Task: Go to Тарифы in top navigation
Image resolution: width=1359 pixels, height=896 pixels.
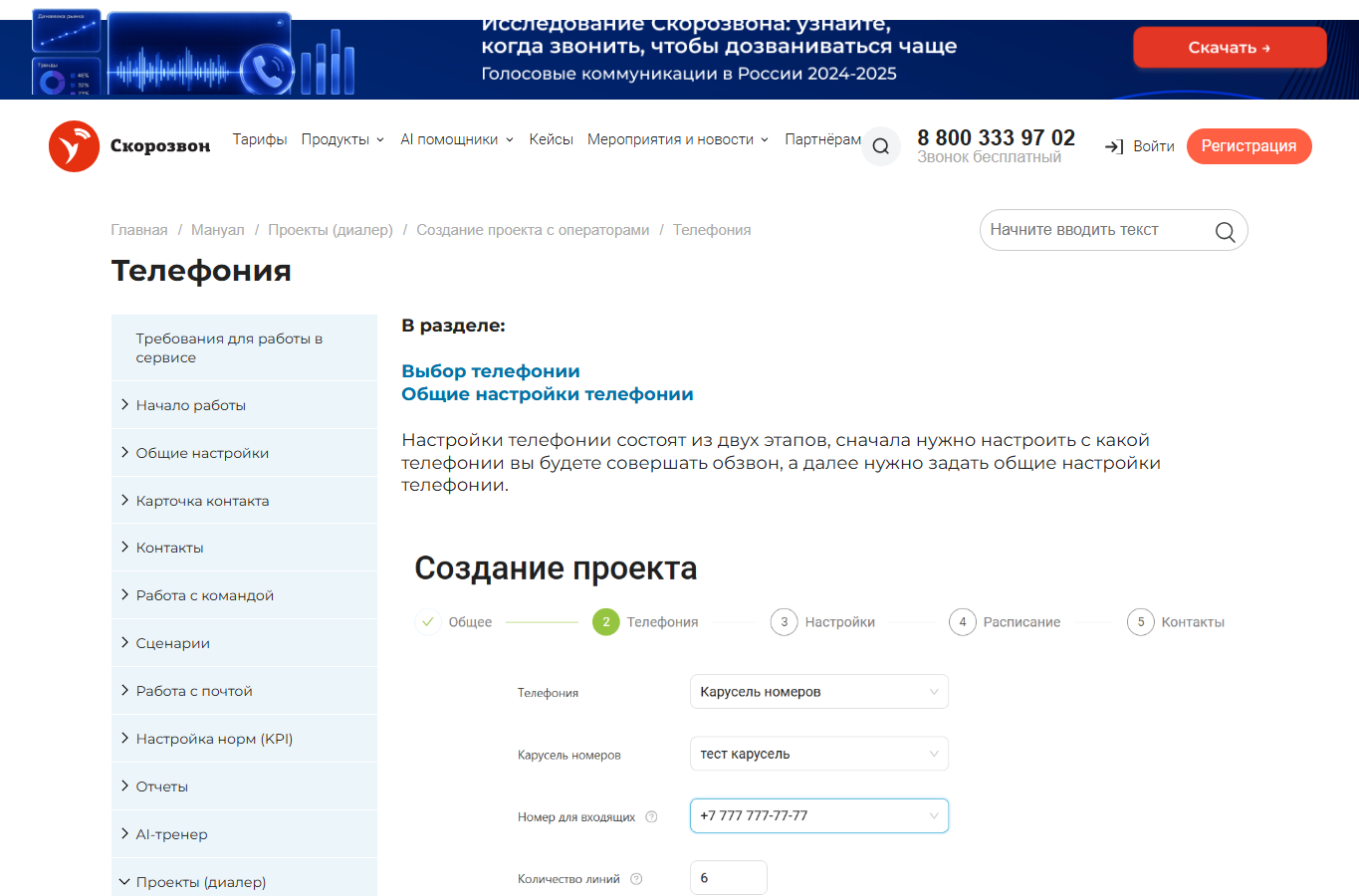Action: point(260,139)
